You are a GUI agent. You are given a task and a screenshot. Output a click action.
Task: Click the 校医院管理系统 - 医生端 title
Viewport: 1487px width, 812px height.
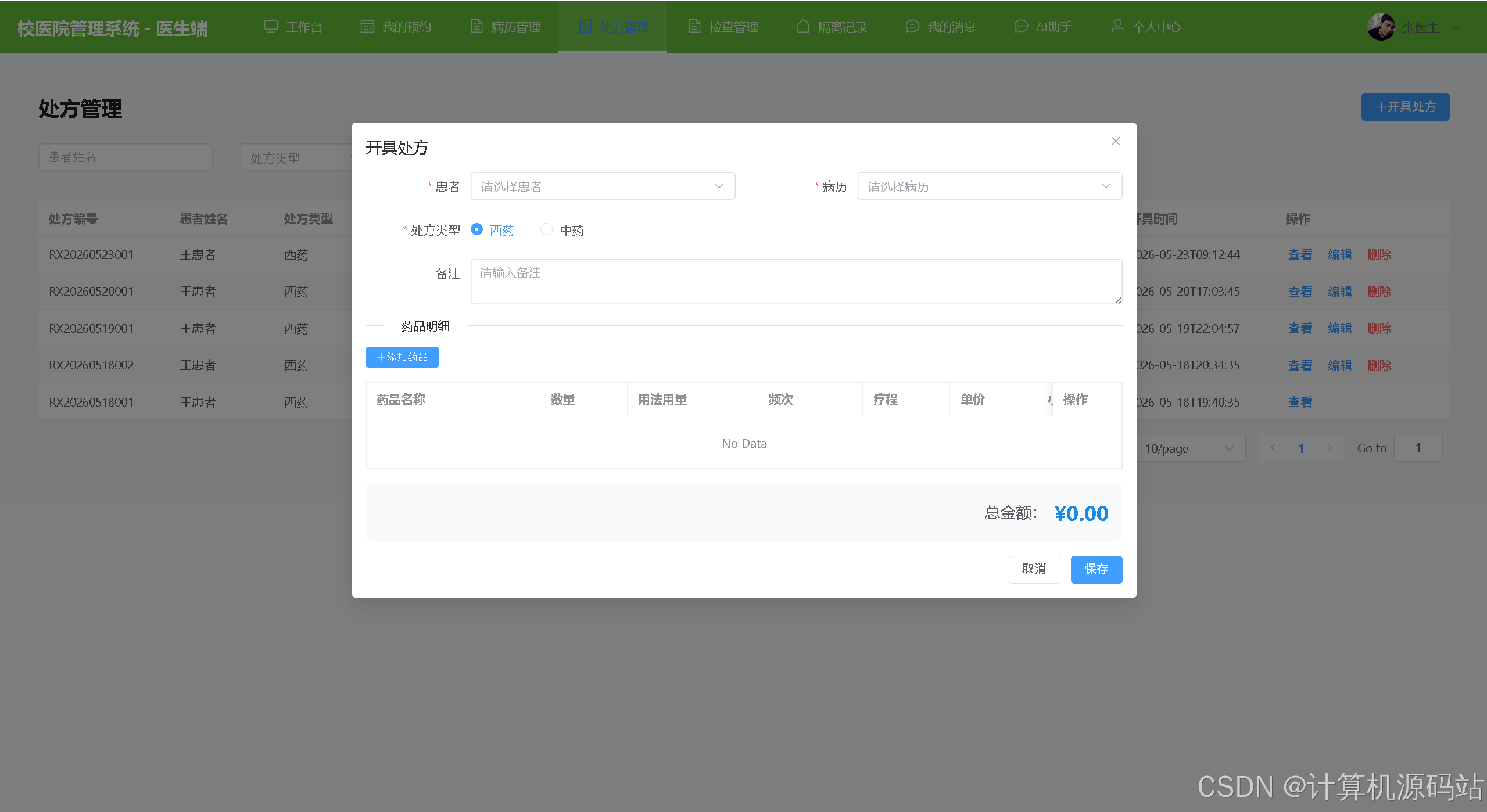[x=112, y=28]
